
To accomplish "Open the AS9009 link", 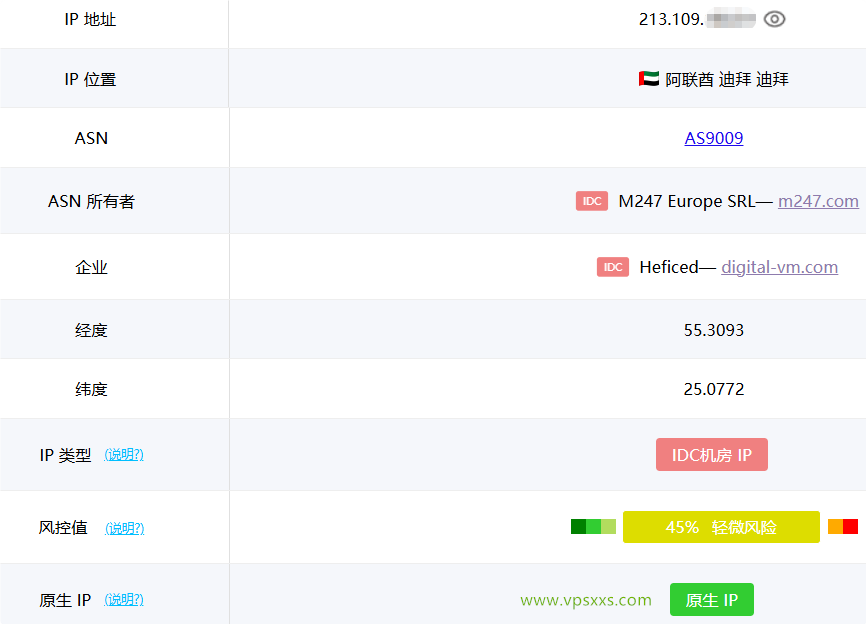I will (x=714, y=138).
